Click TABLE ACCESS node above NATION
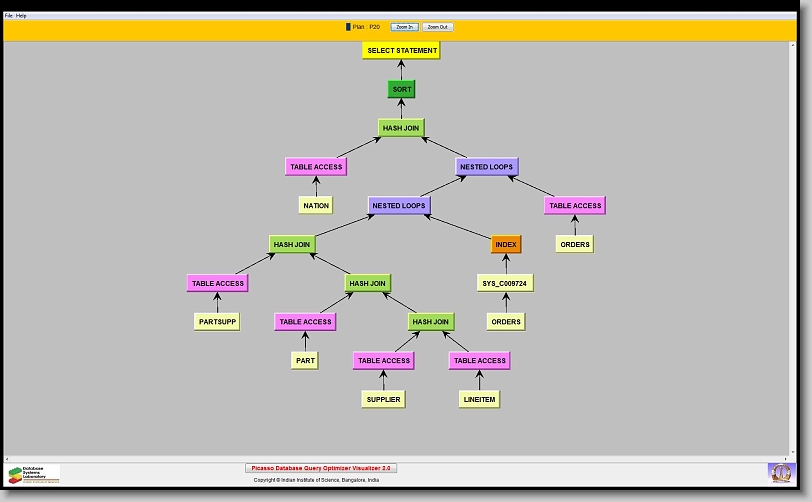Image resolution: width=812 pixels, height=502 pixels. click(316, 167)
